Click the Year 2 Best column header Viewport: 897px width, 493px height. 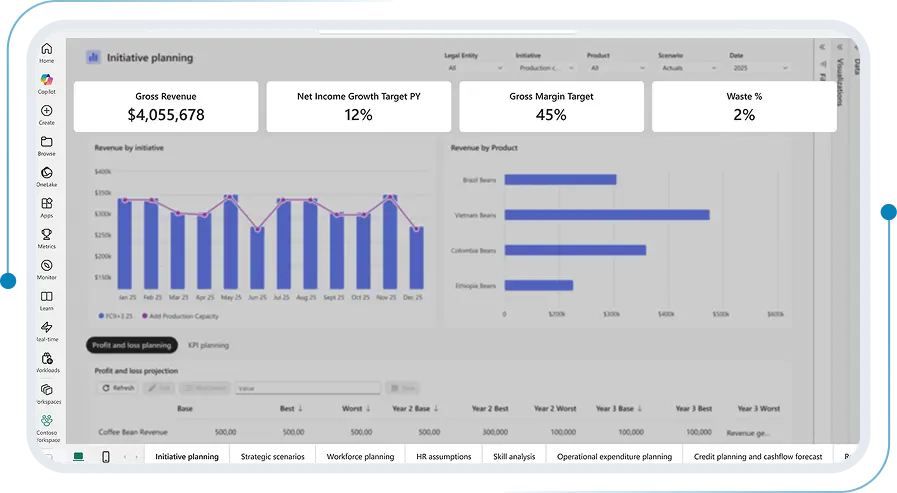tap(490, 408)
